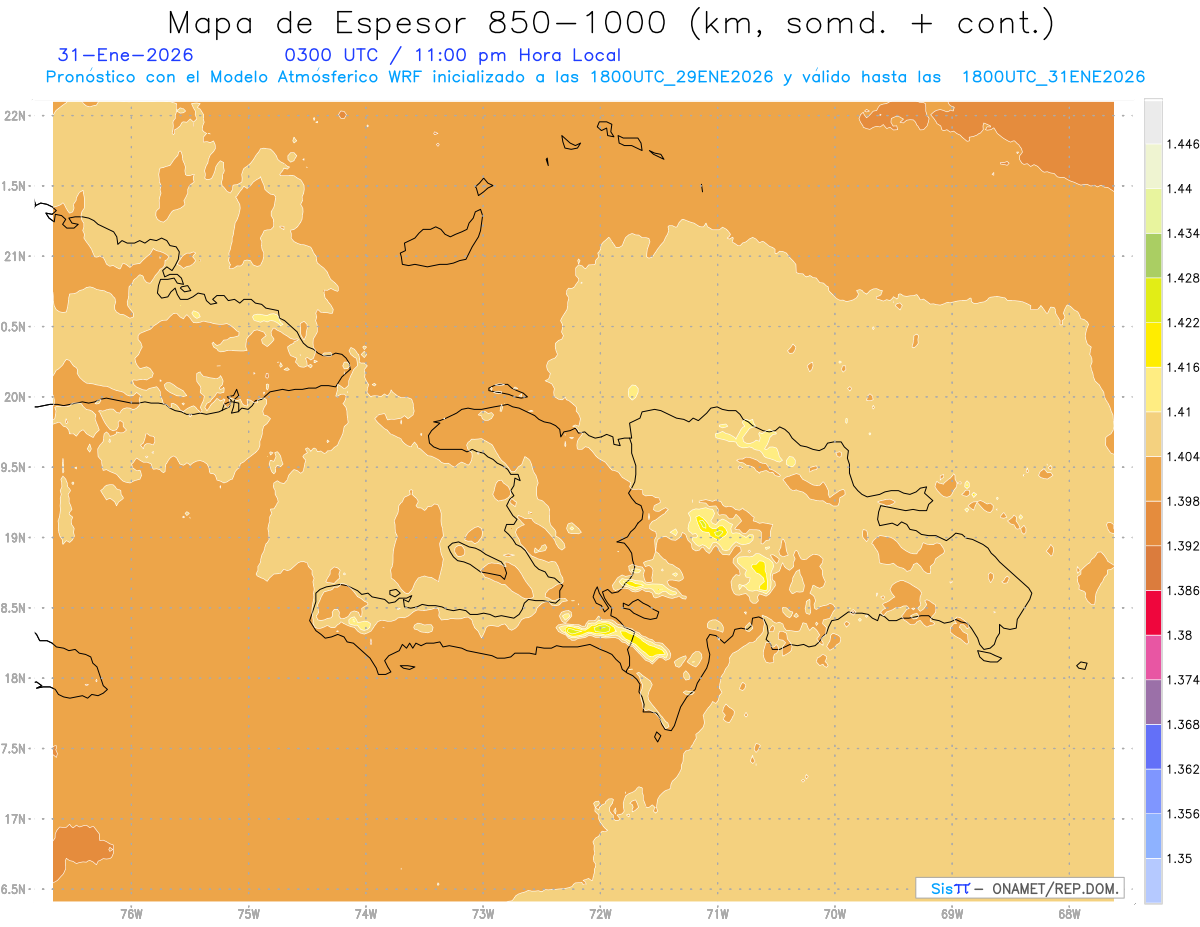Click the partial latitude label '0.5N'
This screenshot has height=927, width=1200.
pyautogui.click(x=14, y=327)
